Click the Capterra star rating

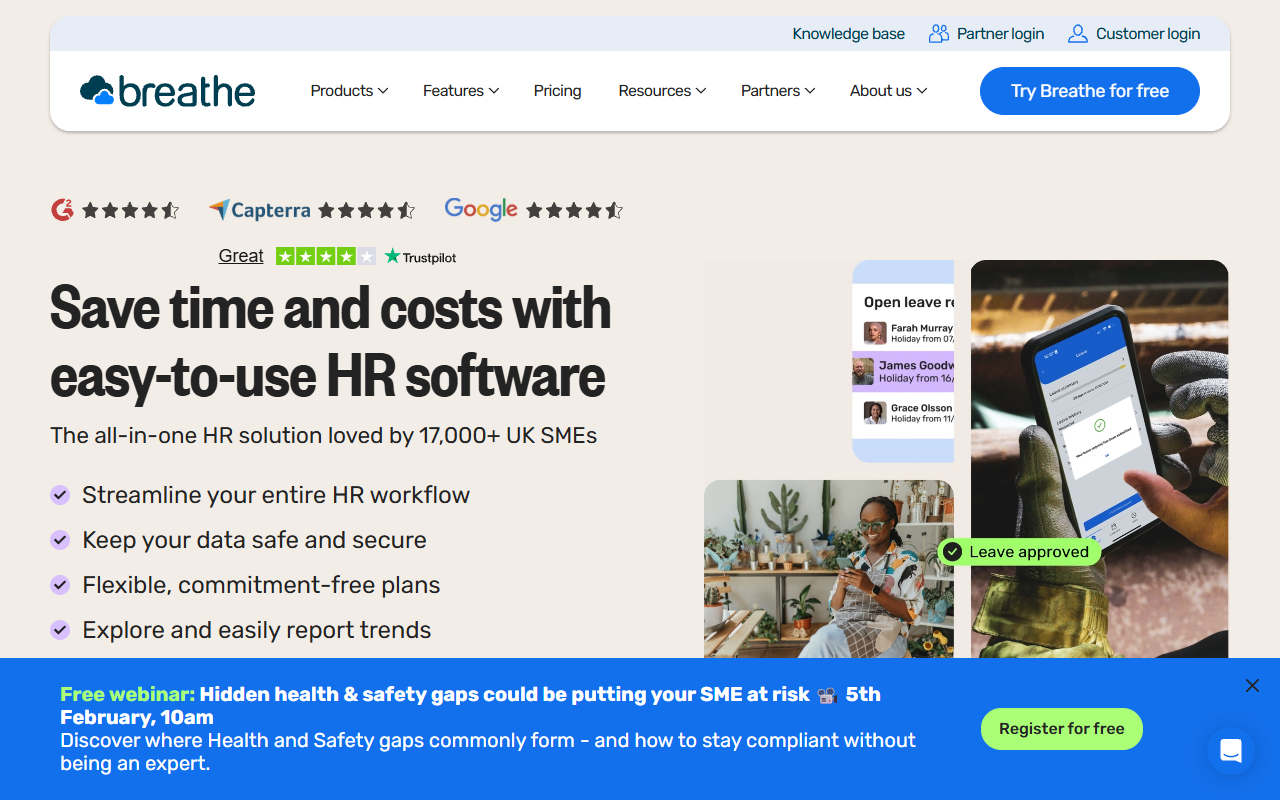(367, 210)
